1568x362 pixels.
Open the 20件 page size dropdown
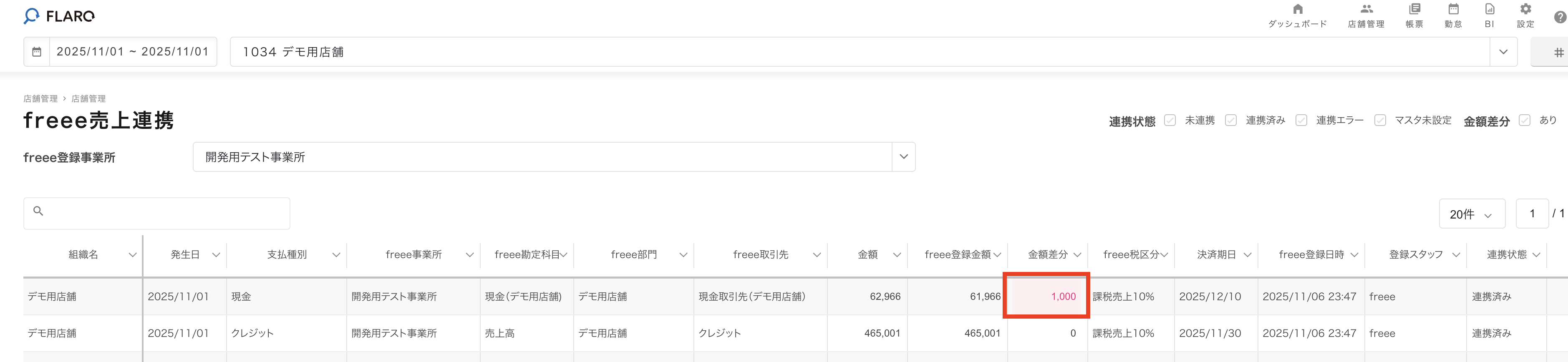point(1471,214)
